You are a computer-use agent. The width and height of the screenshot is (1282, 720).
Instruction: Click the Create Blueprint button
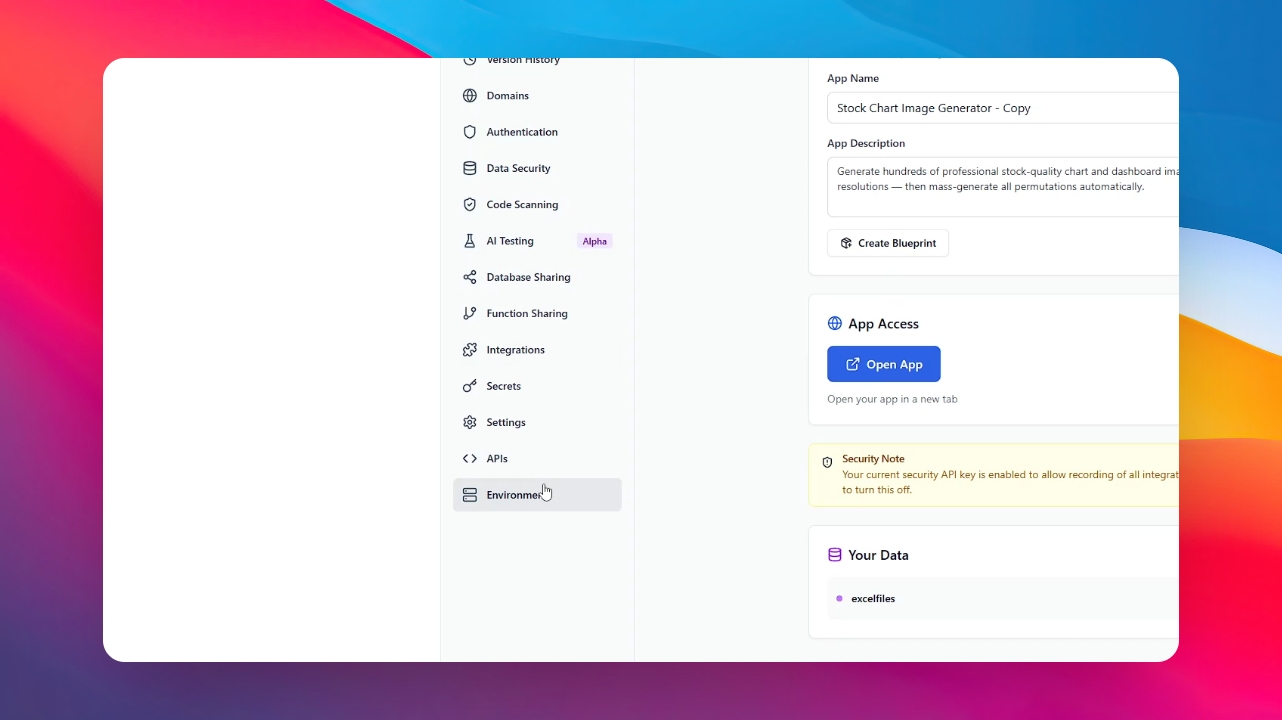[x=888, y=243]
